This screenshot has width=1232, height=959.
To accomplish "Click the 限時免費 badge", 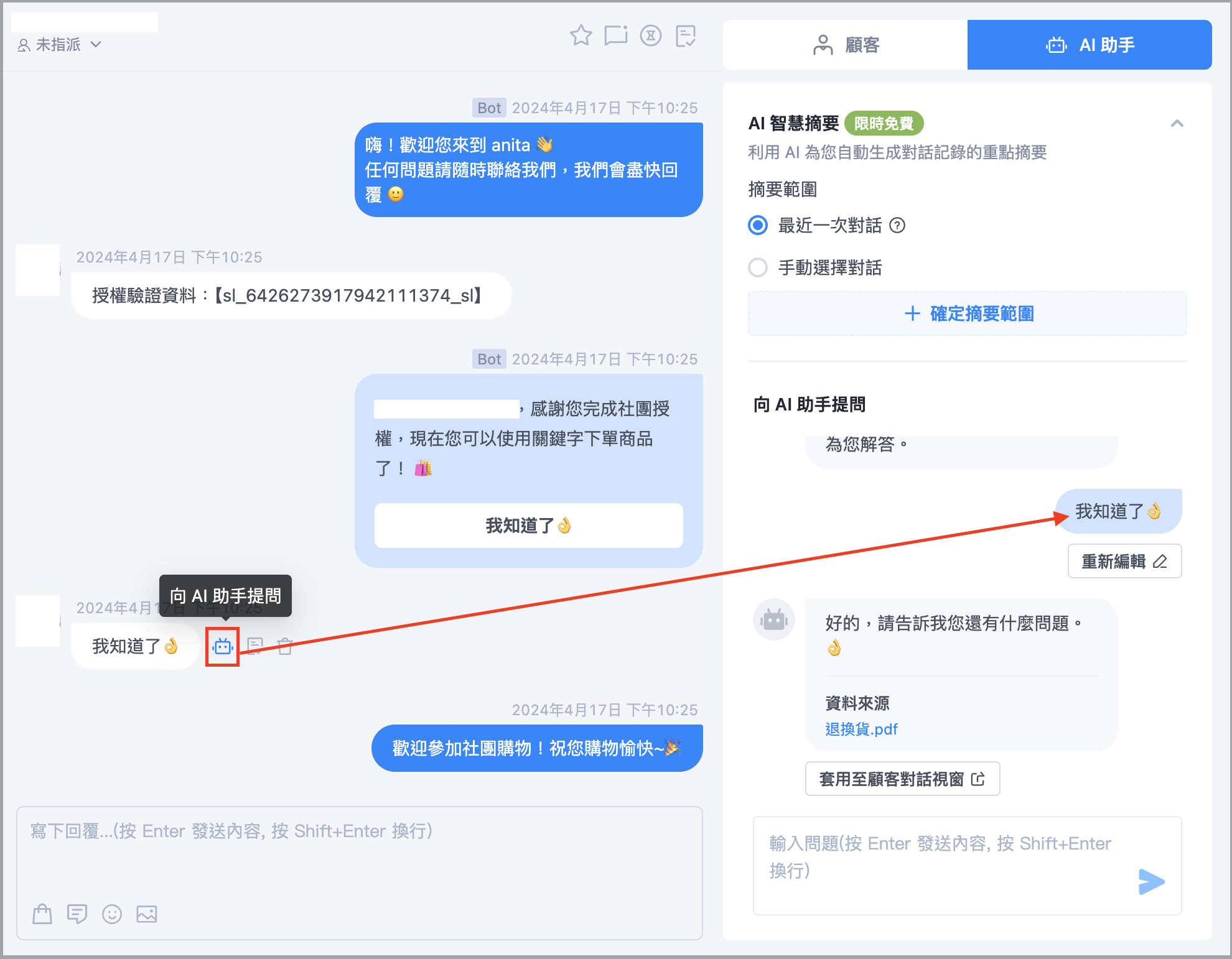I will point(884,123).
